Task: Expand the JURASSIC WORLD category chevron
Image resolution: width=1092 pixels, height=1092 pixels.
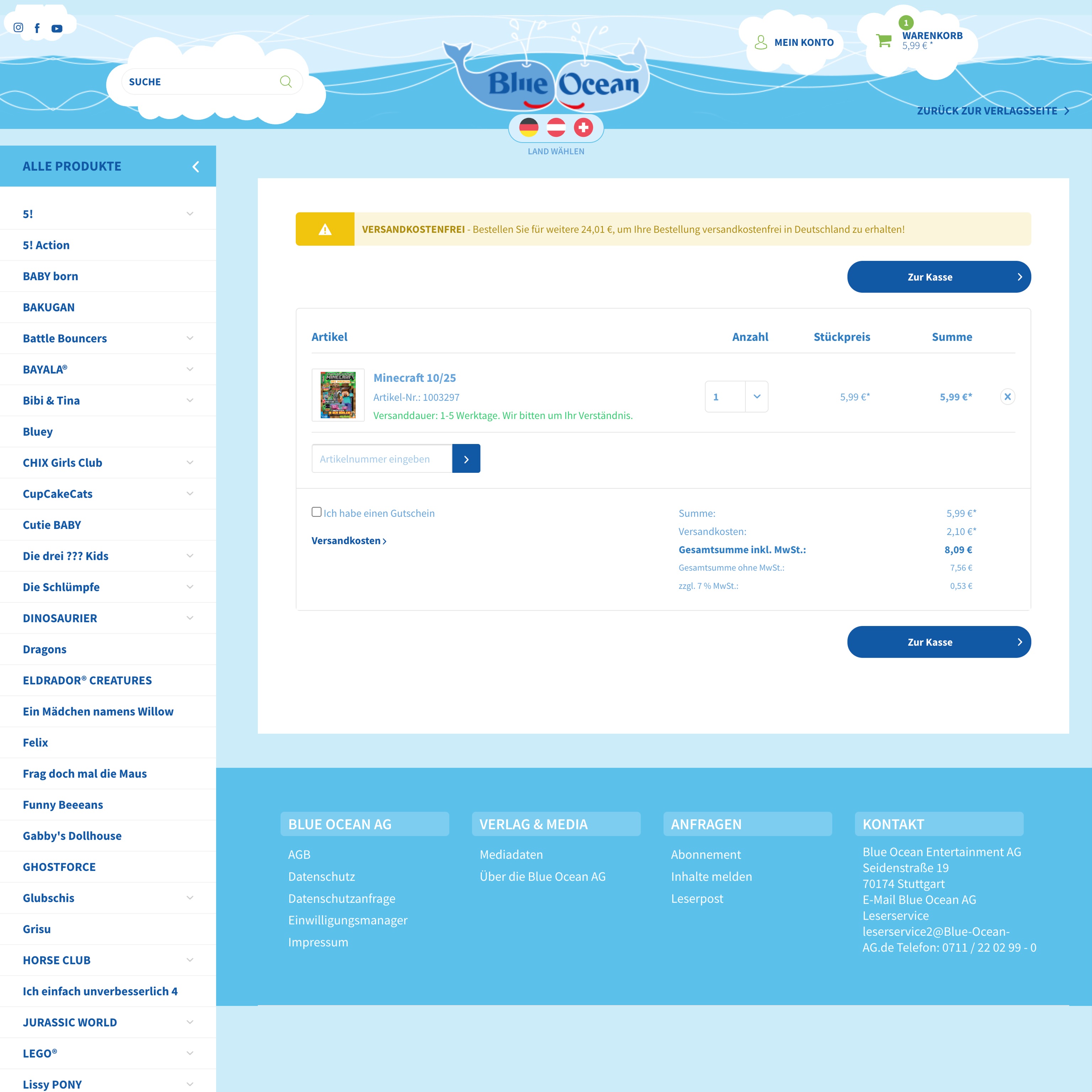Action: [x=190, y=1022]
